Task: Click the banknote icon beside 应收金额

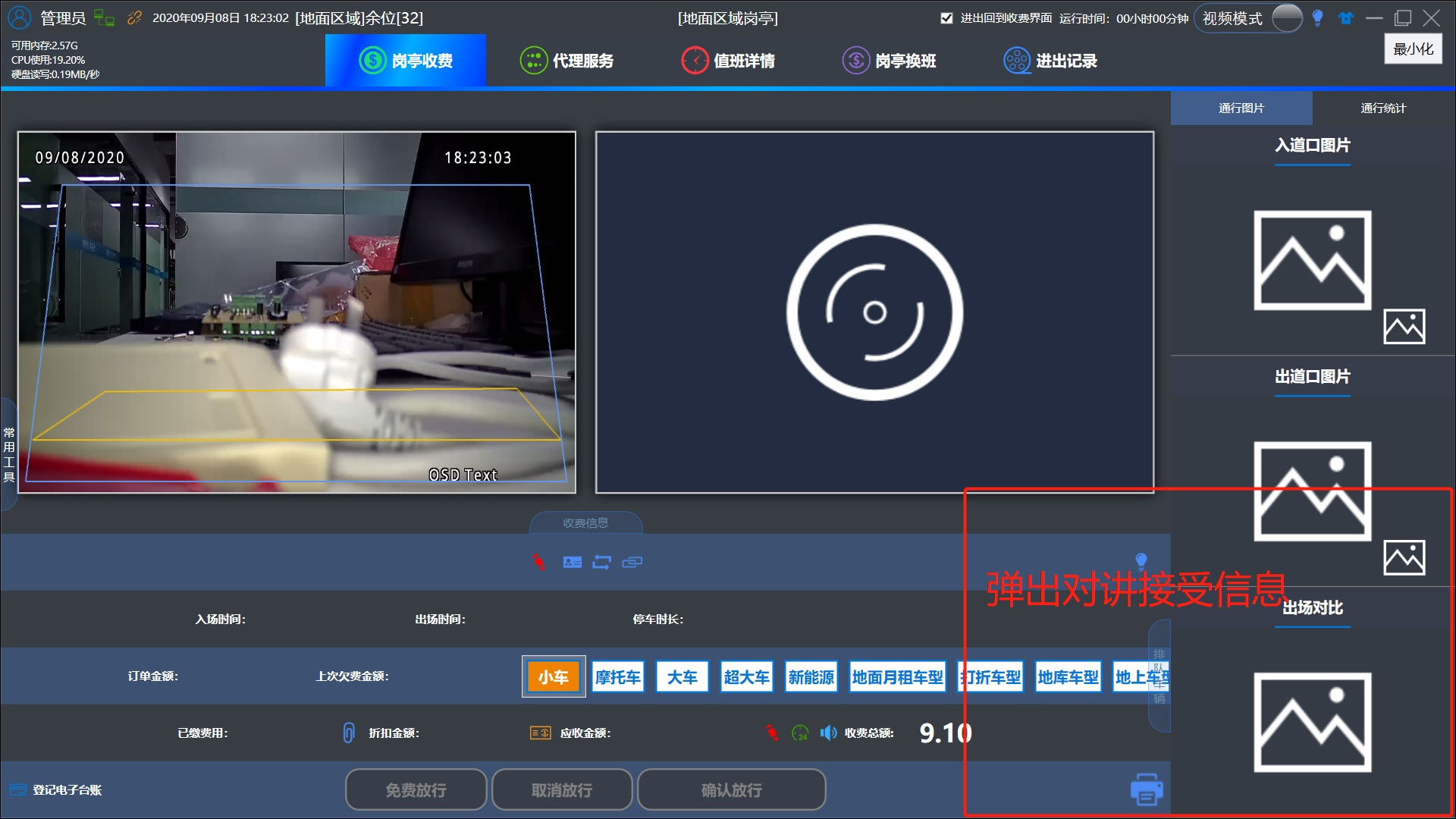Action: click(x=541, y=733)
